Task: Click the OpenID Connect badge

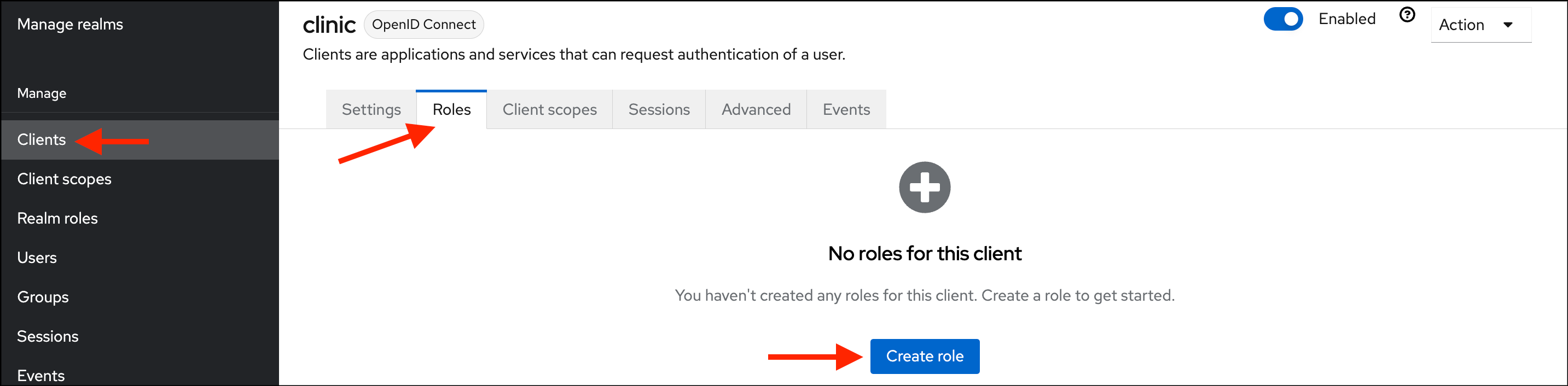Action: [423, 24]
